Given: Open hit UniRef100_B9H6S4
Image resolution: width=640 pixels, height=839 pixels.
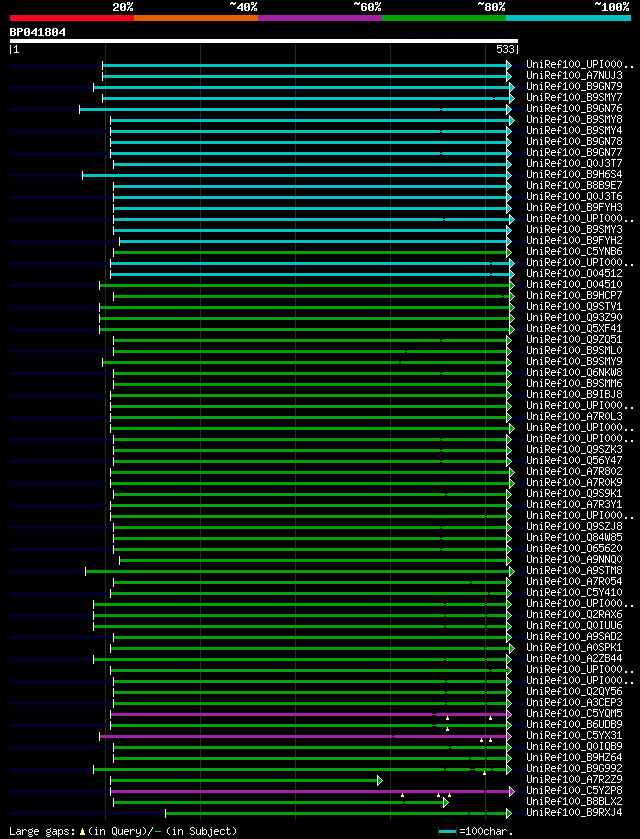Looking at the screenshot, I should pos(574,174).
